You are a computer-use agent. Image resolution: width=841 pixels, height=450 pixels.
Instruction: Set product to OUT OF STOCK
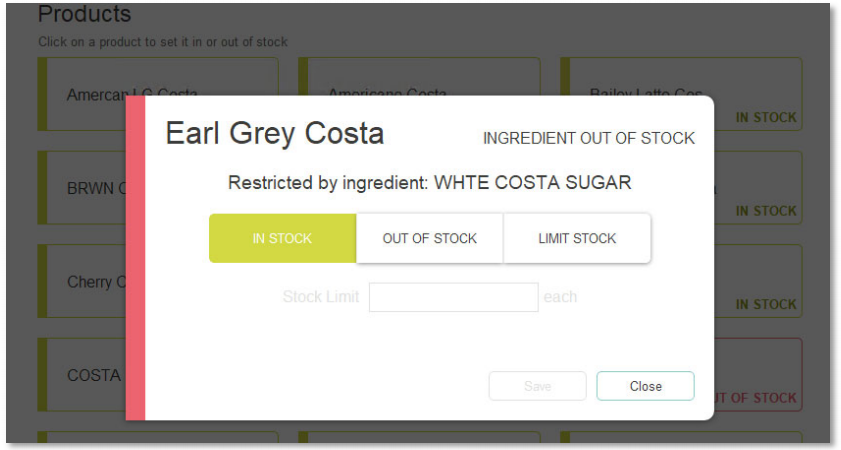(x=430, y=238)
